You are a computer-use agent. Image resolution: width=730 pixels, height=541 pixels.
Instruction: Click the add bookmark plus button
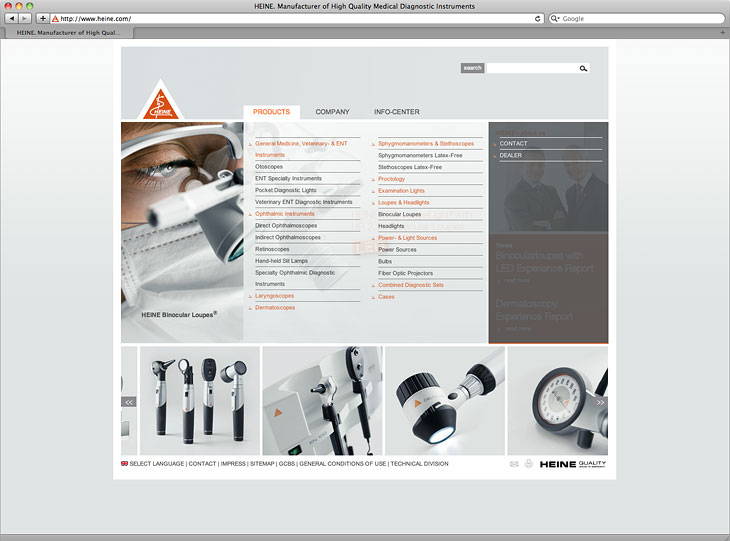coord(43,19)
